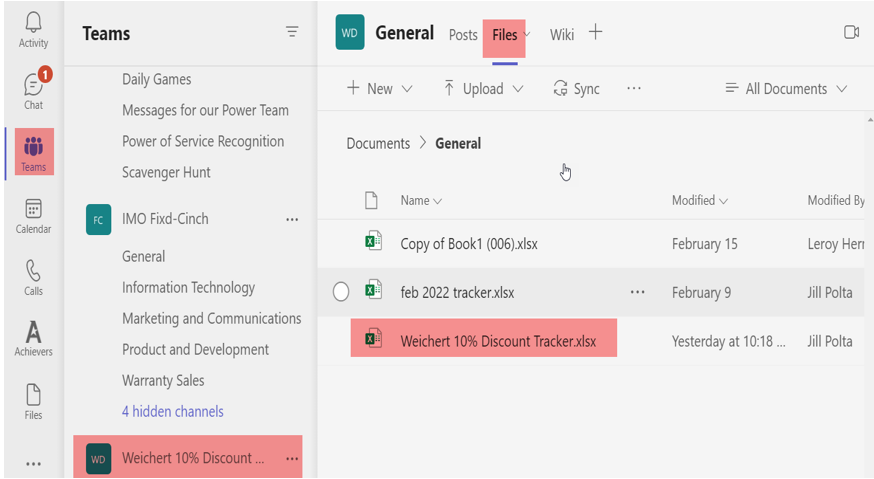The width and height of the screenshot is (874, 479).
Task: Click the Sync button
Action: click(x=576, y=89)
